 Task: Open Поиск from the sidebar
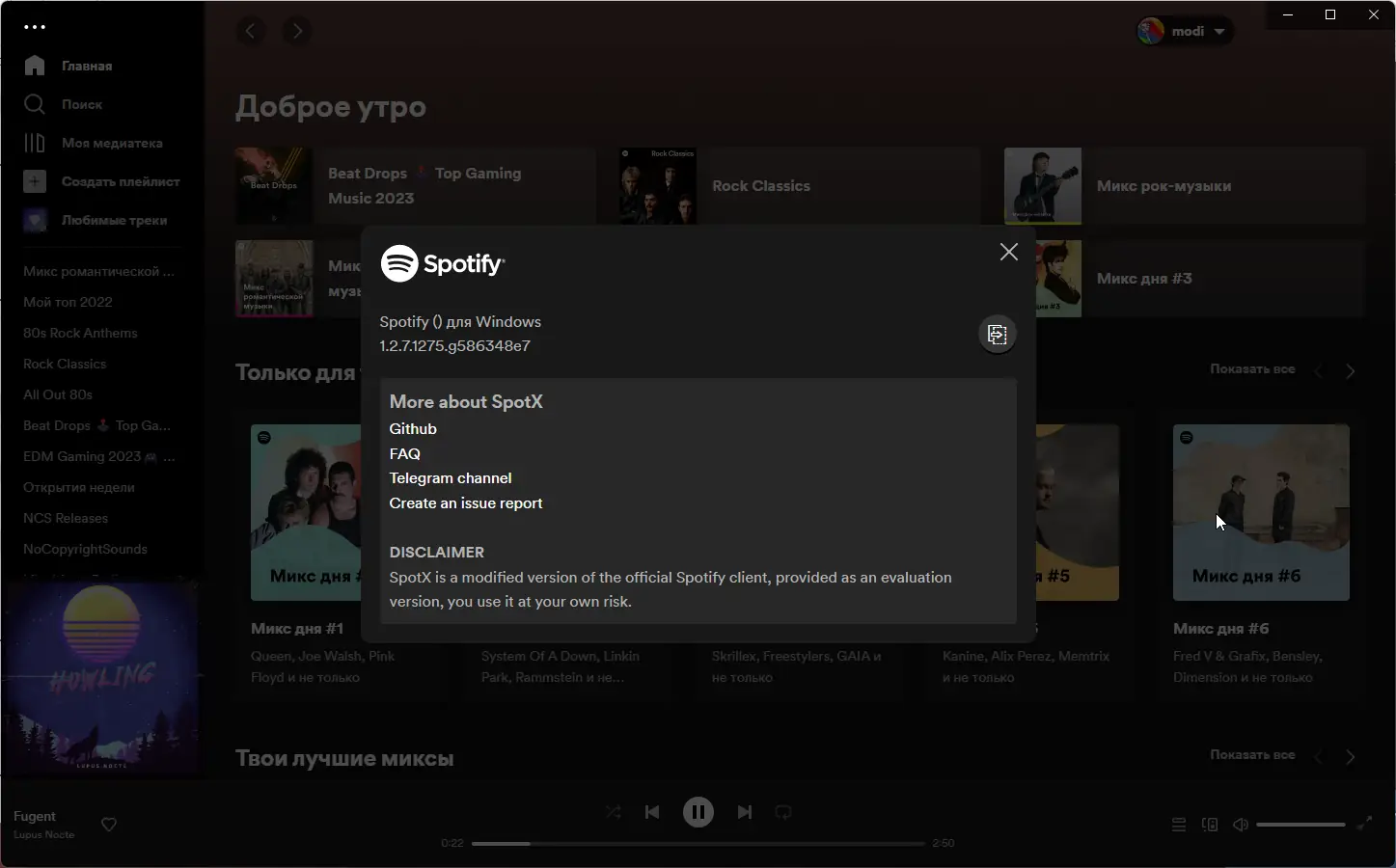tap(82, 104)
